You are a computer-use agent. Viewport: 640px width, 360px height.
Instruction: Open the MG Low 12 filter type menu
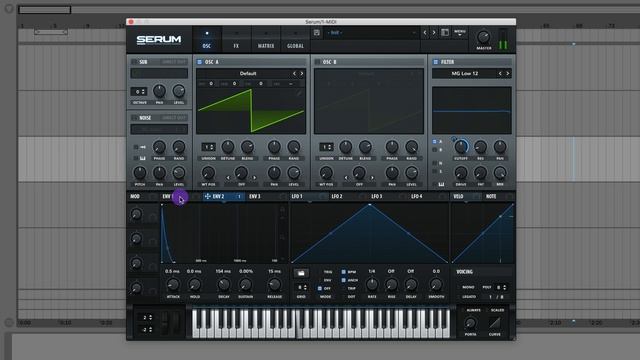tap(464, 73)
